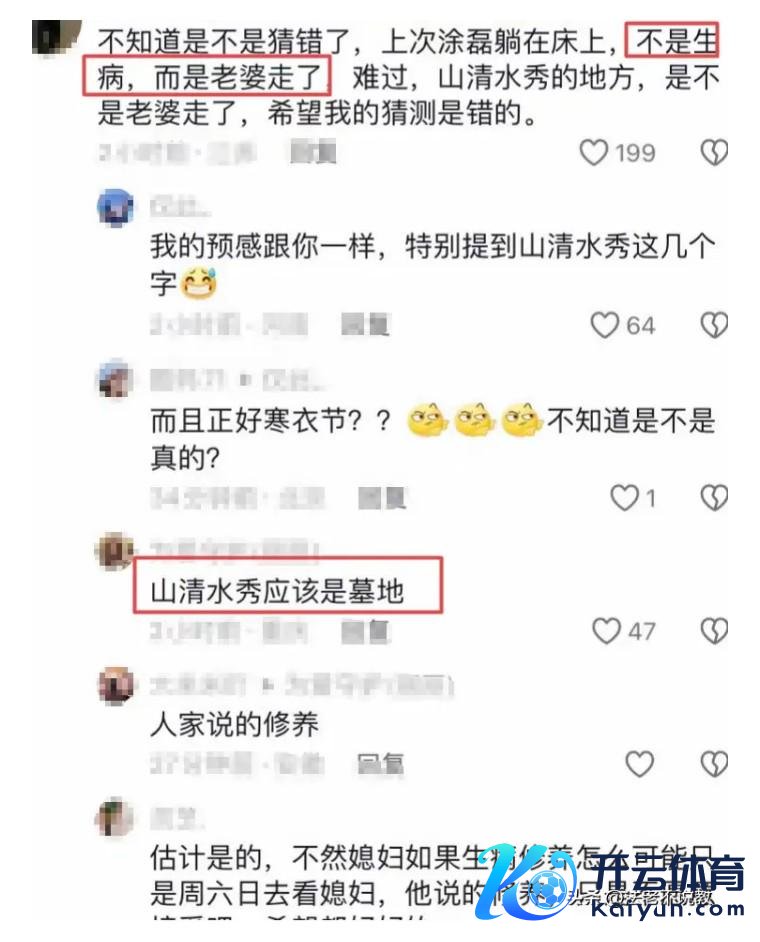This screenshot has width=760, height=942.
Task: Like the 山清水秀应该是墓地 comment
Action: point(606,631)
